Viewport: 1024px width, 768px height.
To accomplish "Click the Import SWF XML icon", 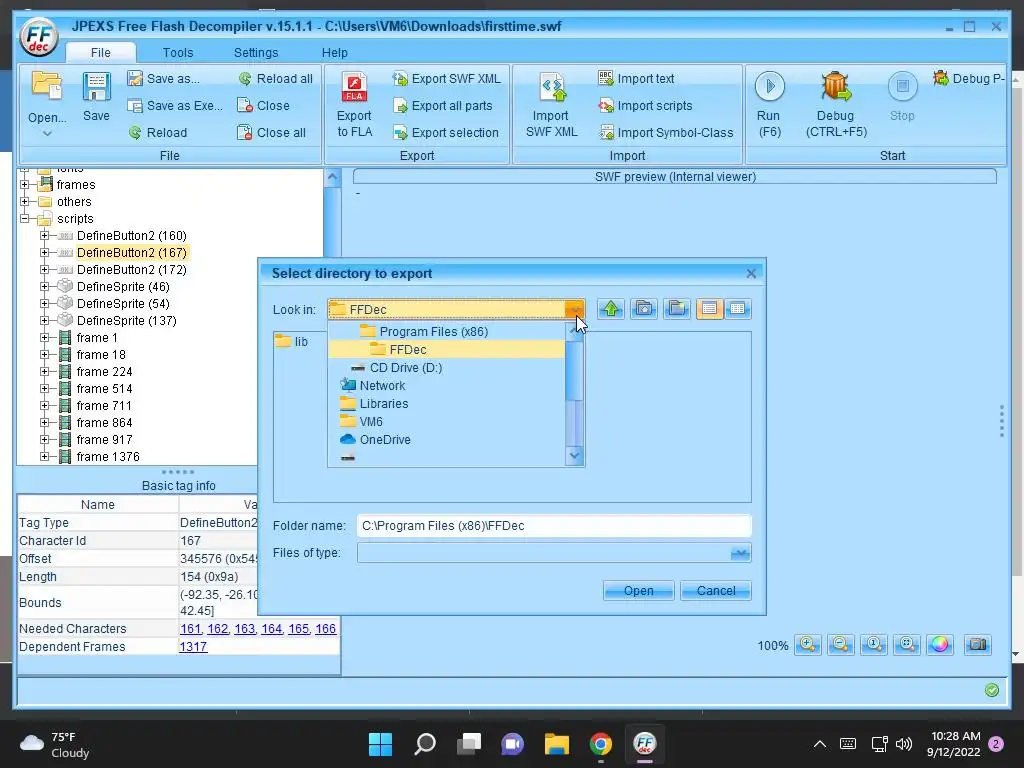I will pyautogui.click(x=552, y=87).
